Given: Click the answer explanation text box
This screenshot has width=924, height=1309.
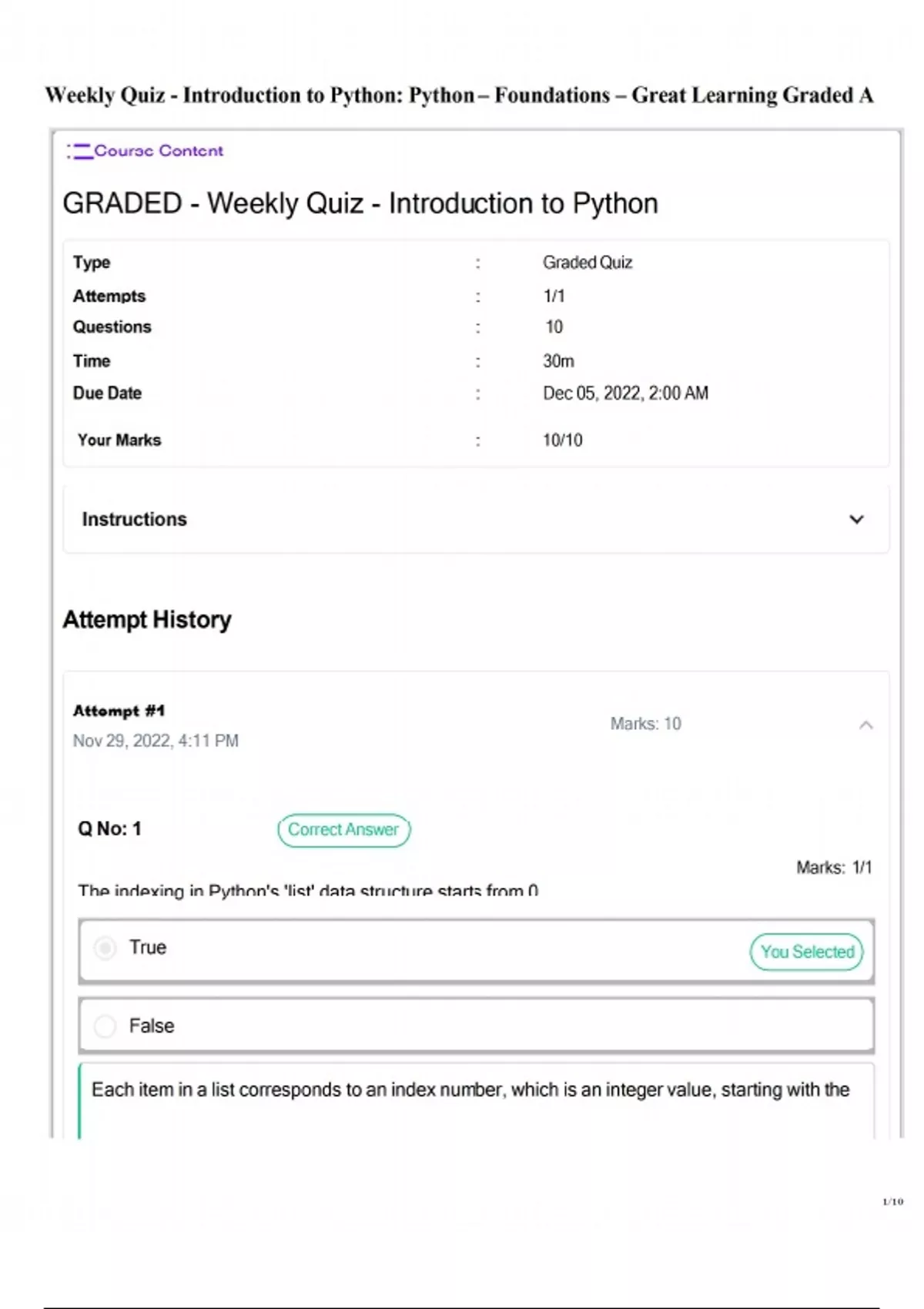Looking at the screenshot, I should point(477,1101).
